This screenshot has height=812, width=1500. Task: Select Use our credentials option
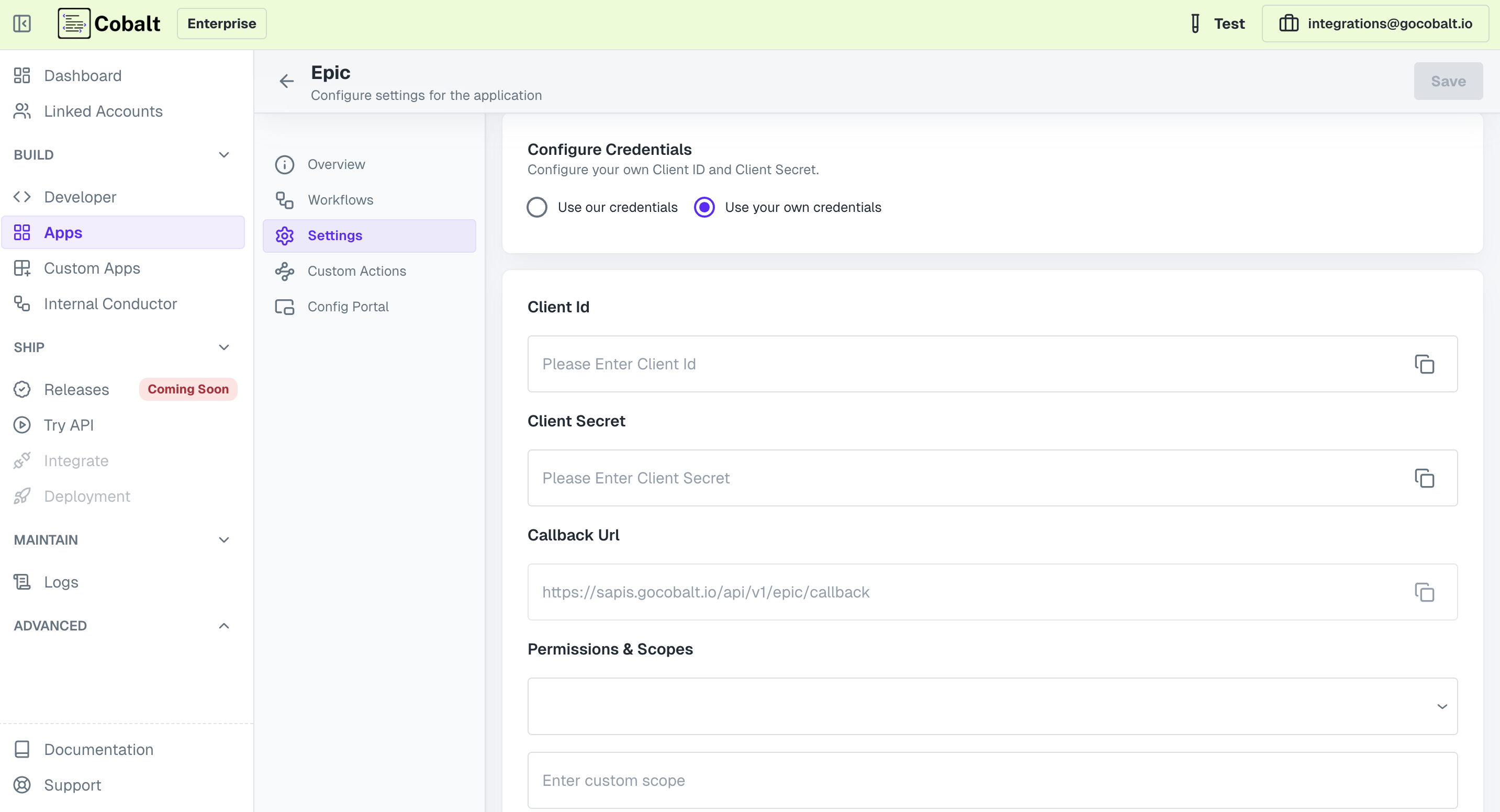click(536, 207)
